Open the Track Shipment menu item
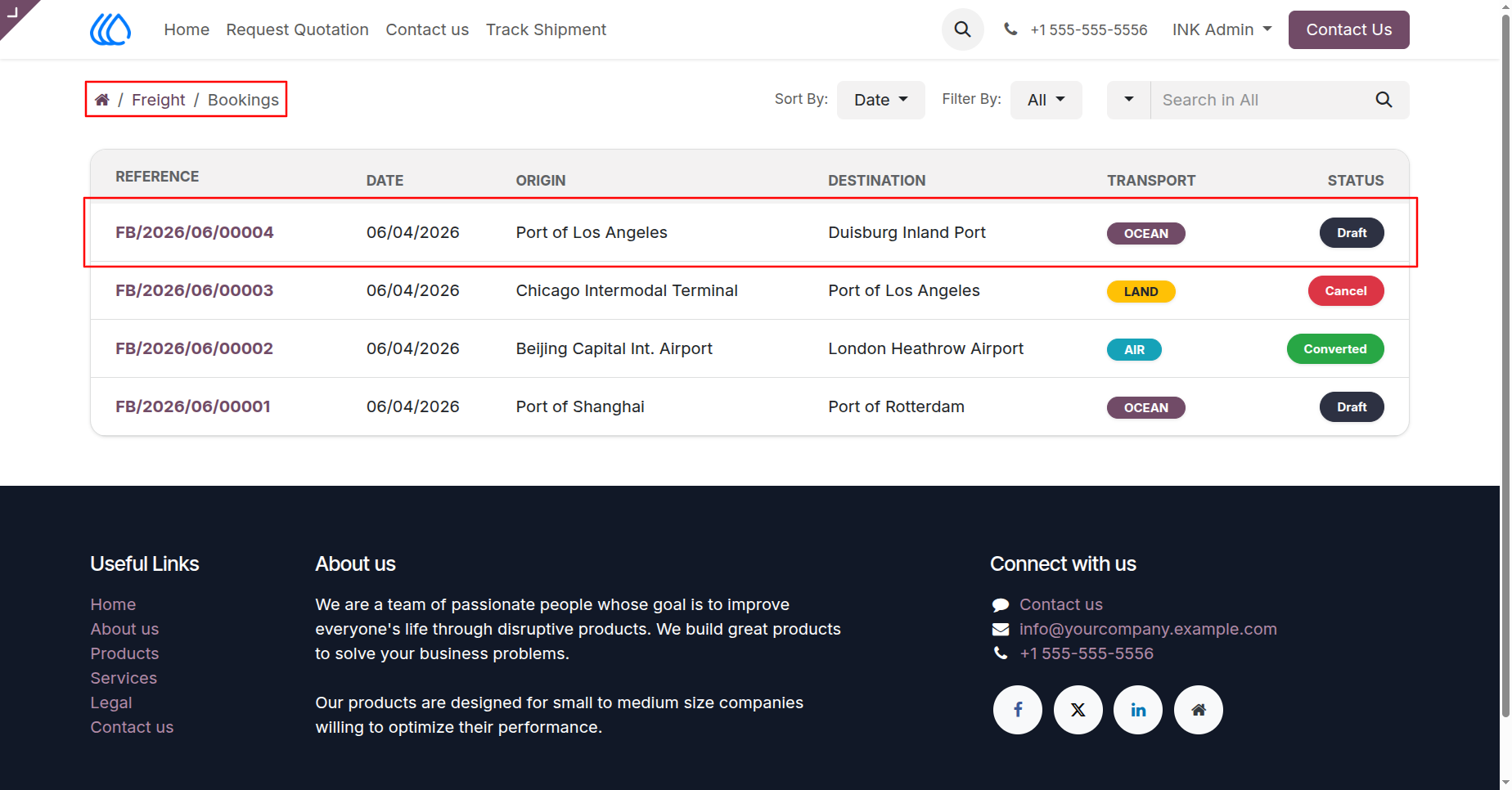Image resolution: width=1512 pixels, height=790 pixels. pyautogui.click(x=546, y=29)
